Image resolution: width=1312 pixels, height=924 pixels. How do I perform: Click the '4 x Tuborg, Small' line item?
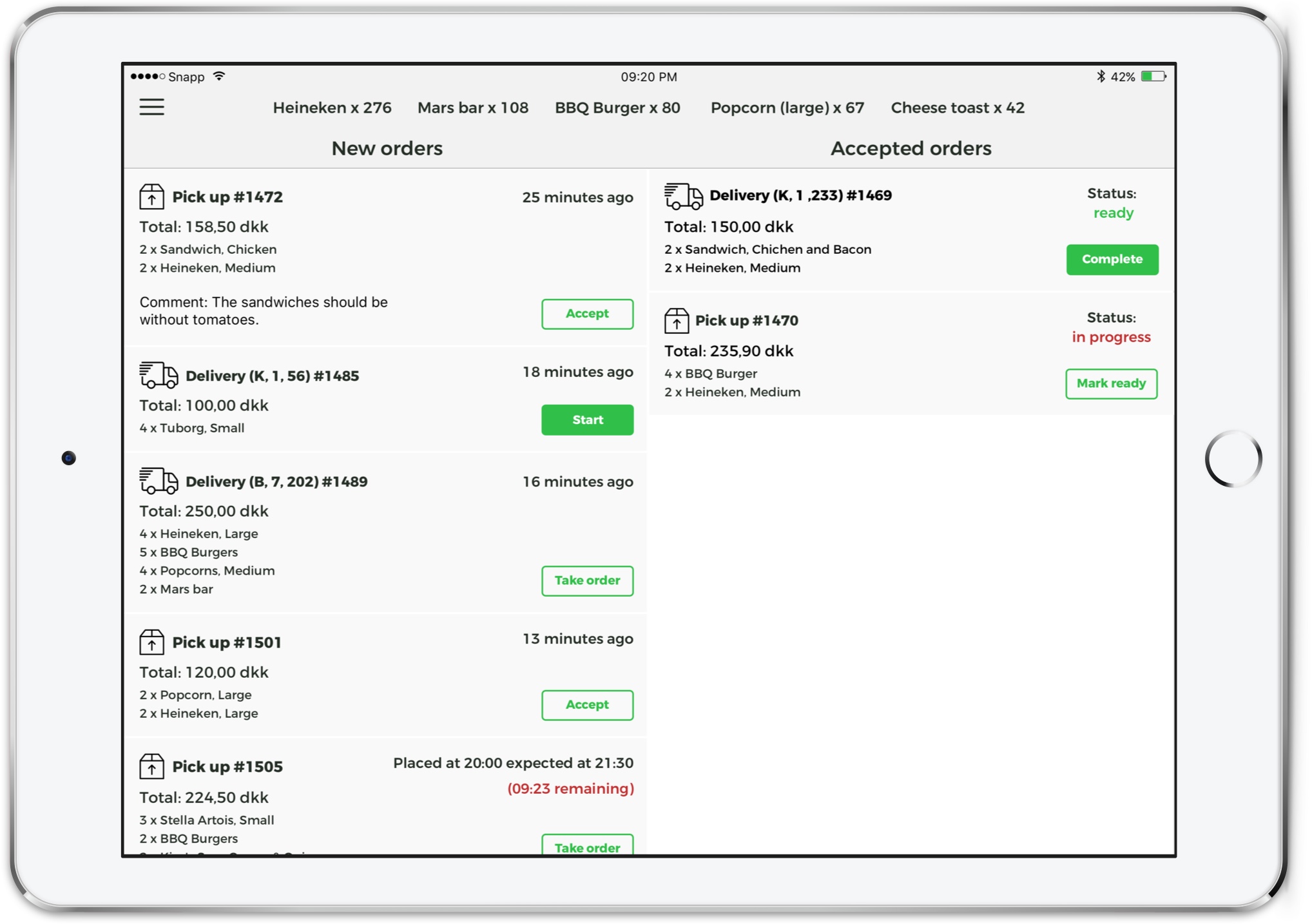(191, 428)
